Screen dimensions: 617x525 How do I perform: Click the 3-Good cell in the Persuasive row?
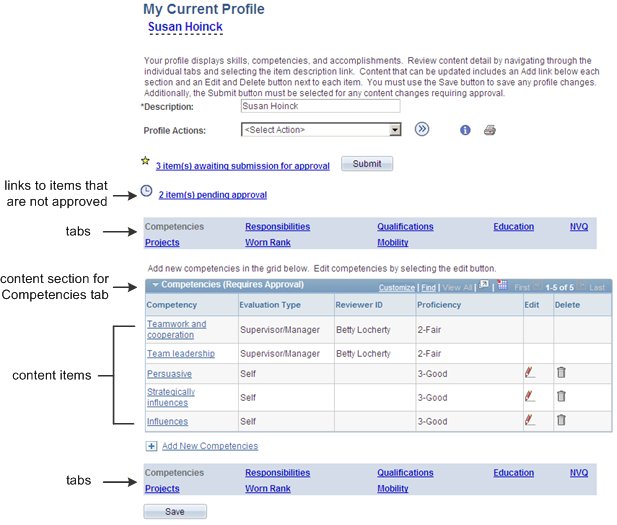pyautogui.click(x=432, y=373)
